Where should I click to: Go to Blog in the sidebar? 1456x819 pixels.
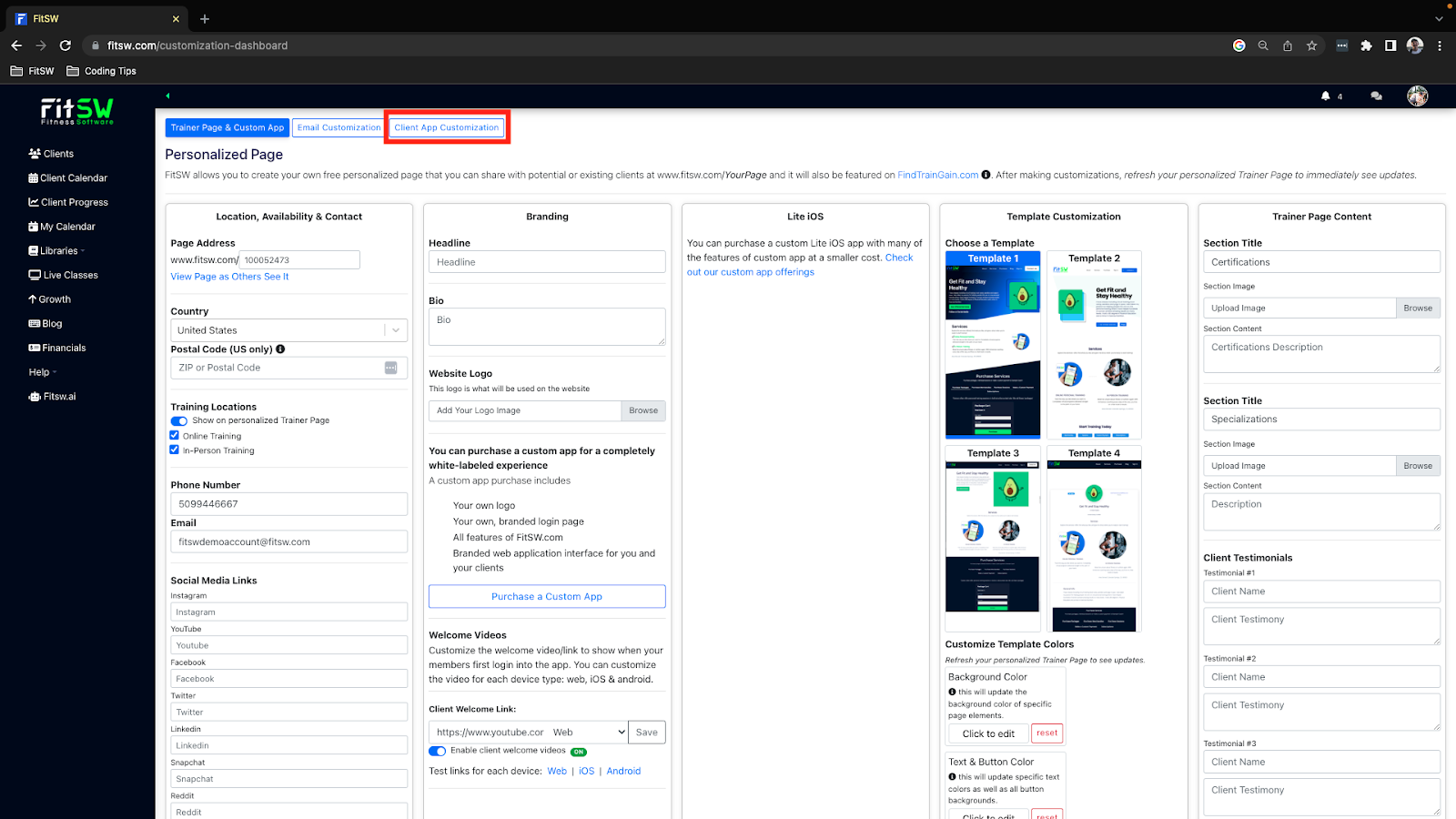pos(45,324)
